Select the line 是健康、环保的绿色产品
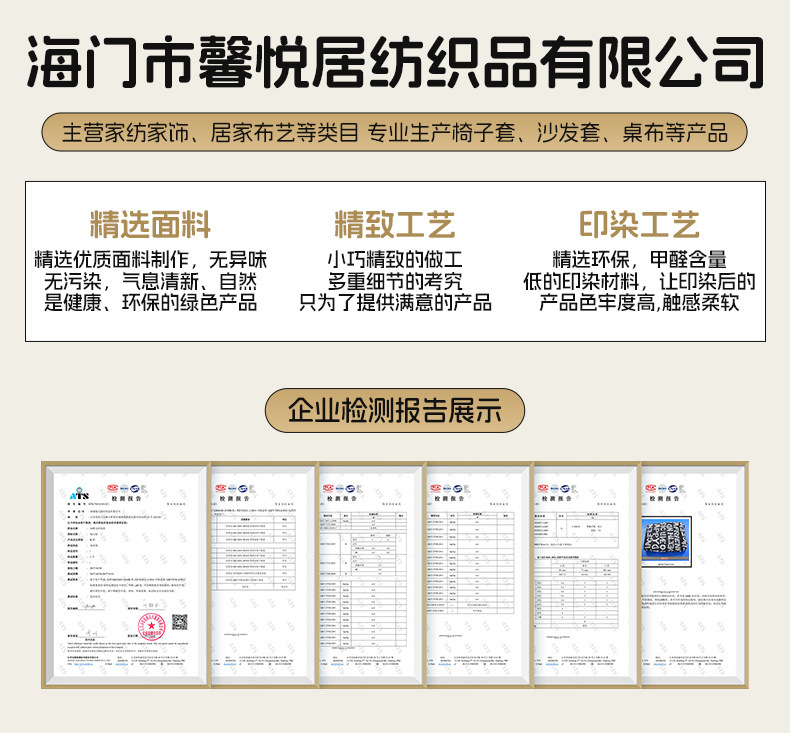The image size is (790, 733). (150, 303)
